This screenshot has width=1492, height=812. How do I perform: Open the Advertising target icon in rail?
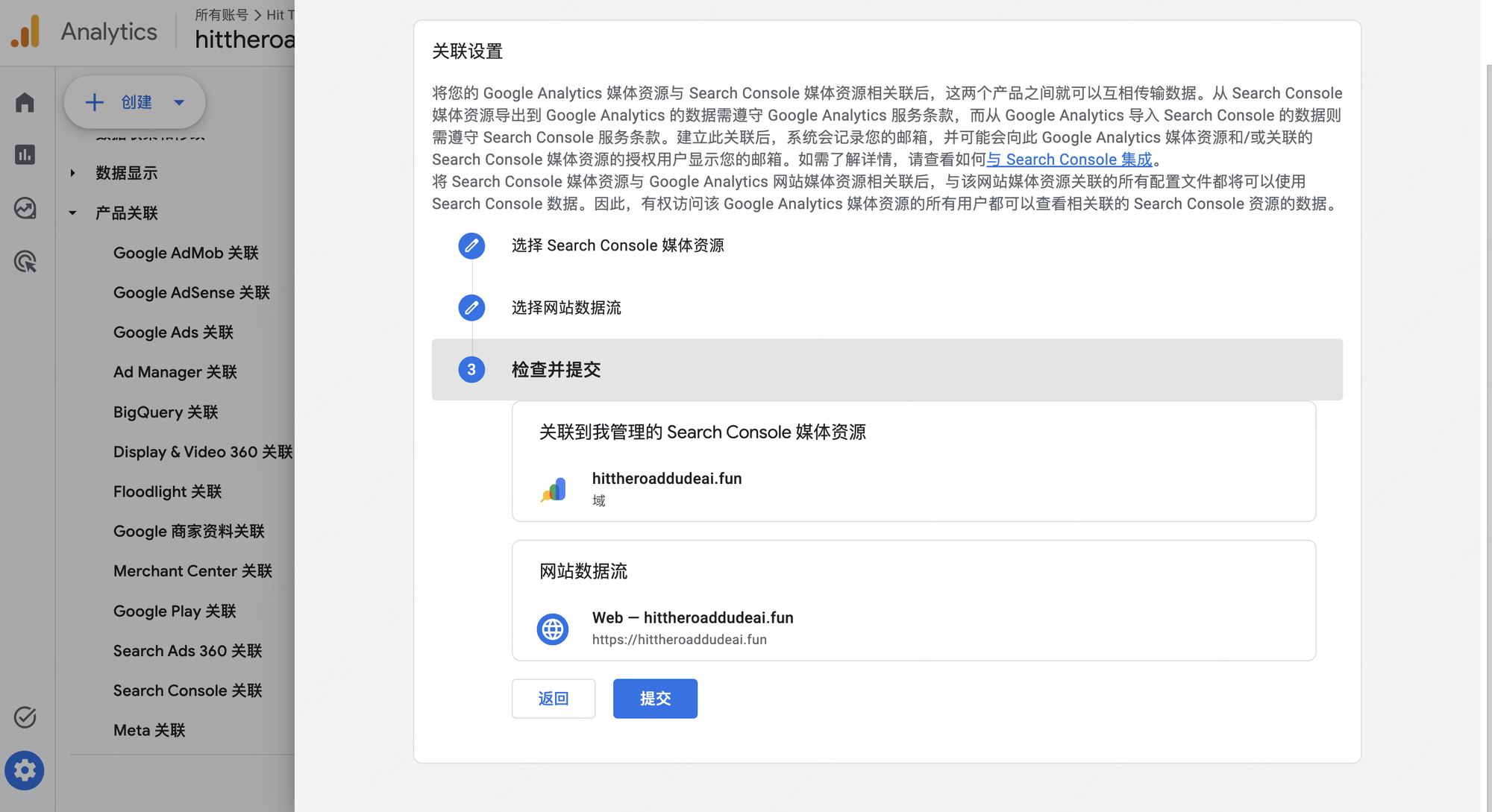(25, 261)
